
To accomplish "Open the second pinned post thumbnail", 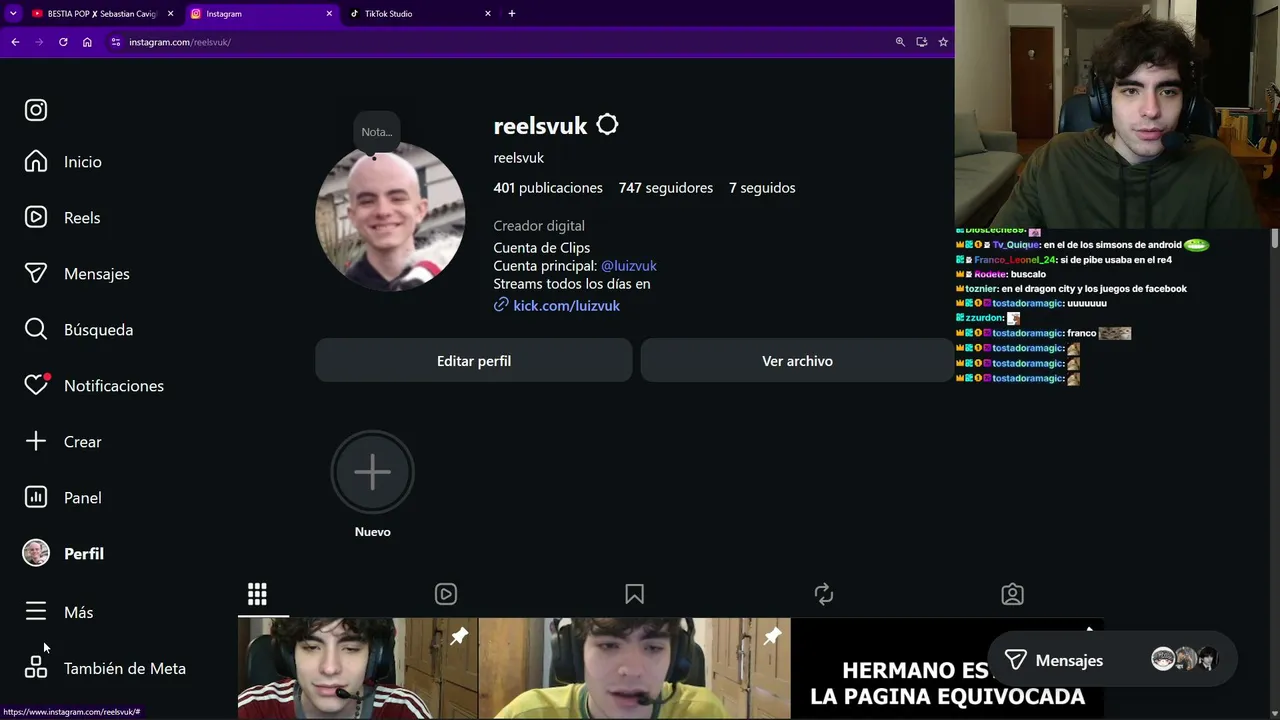I will coord(634,668).
